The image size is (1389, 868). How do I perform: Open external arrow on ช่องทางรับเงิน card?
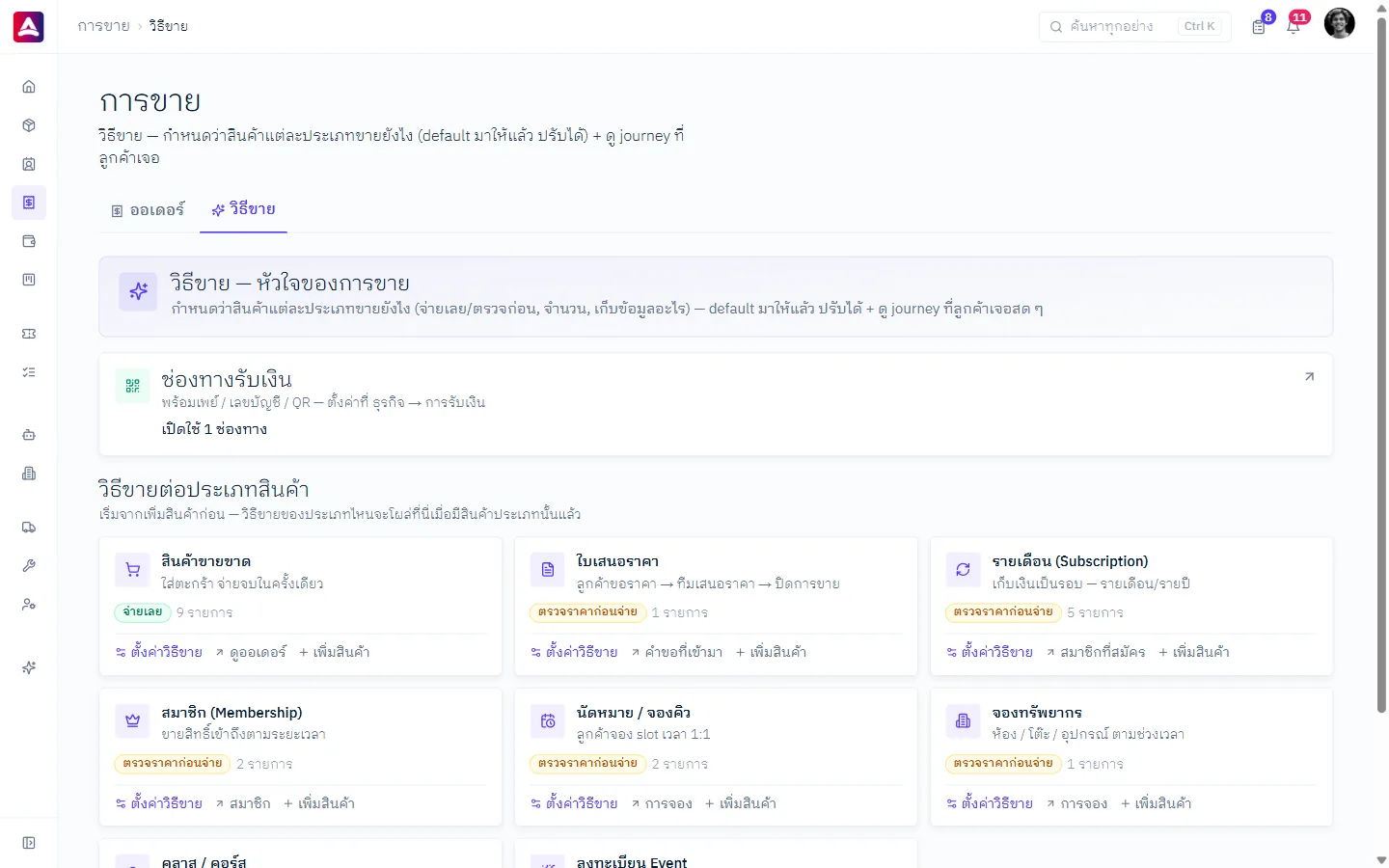(1309, 377)
